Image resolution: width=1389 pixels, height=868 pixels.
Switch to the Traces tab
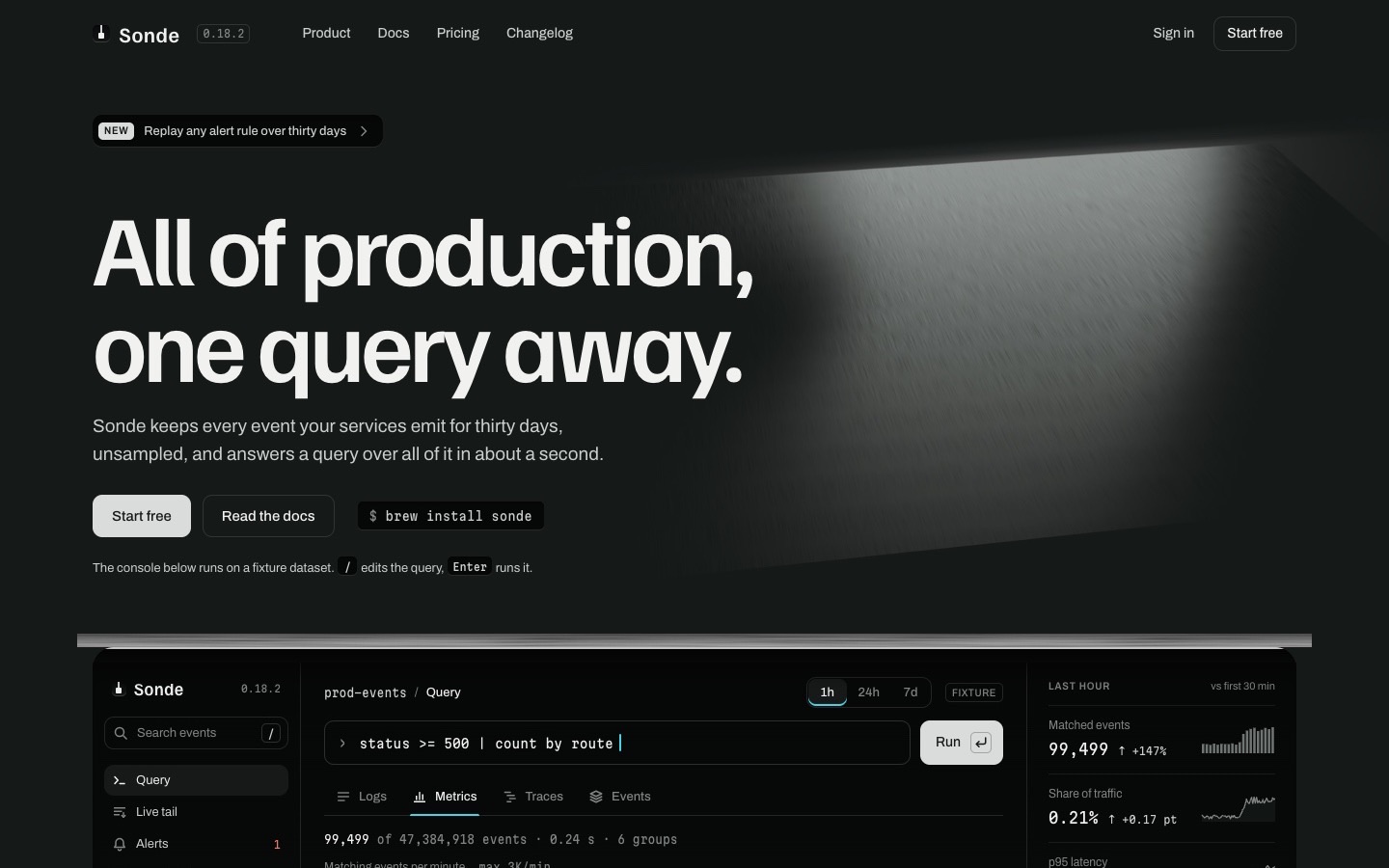coord(533,797)
